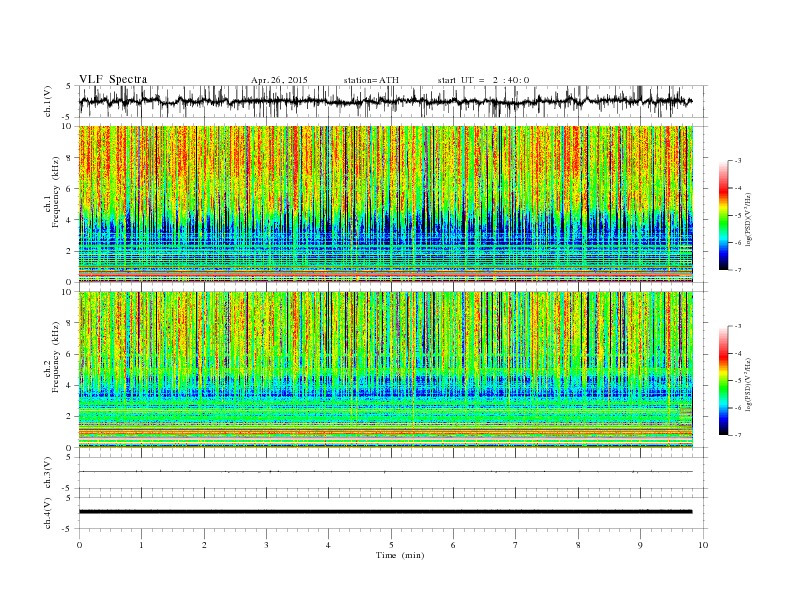Screen dimensions: 792x612
Task: Select the ch.2 "Frequency (kHz)" axis title
Action: (56, 357)
